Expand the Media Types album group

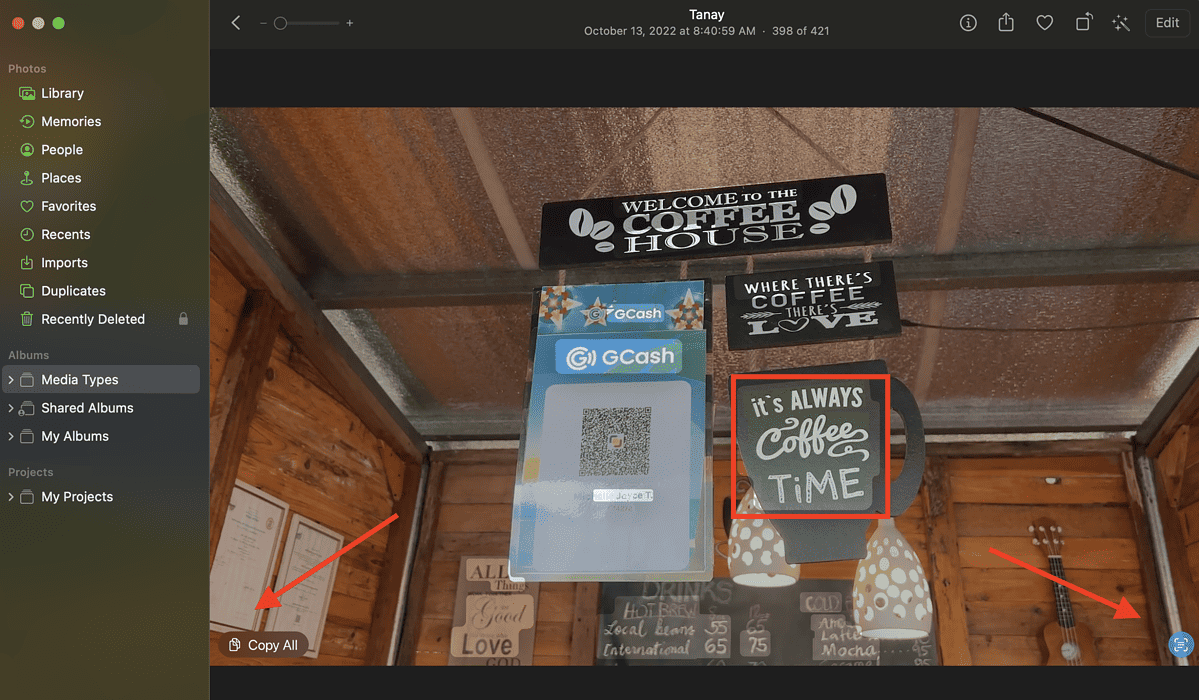(x=10, y=379)
